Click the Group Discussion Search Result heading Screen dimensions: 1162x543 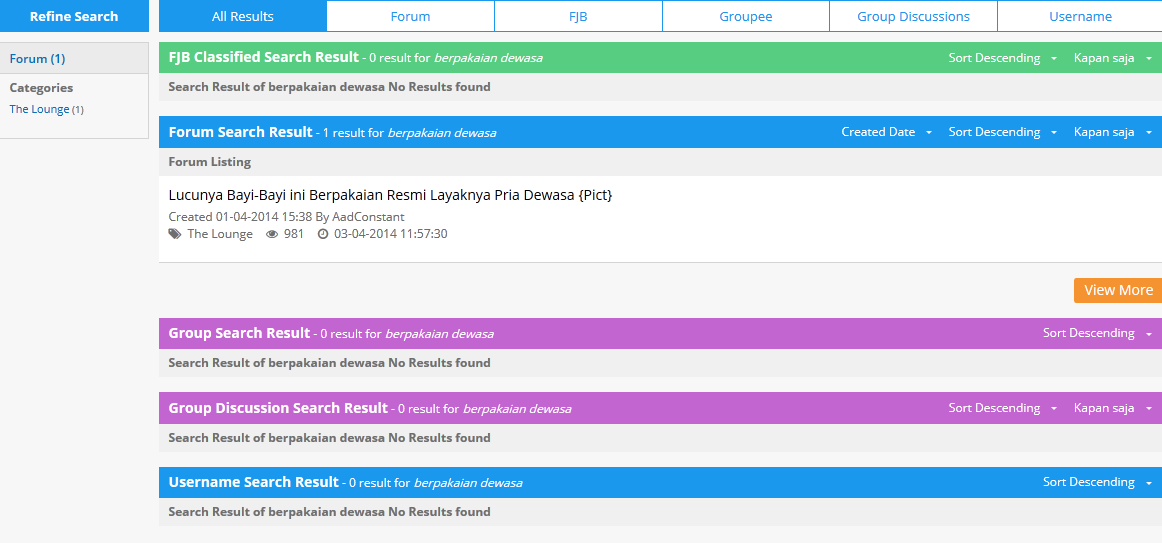click(279, 408)
